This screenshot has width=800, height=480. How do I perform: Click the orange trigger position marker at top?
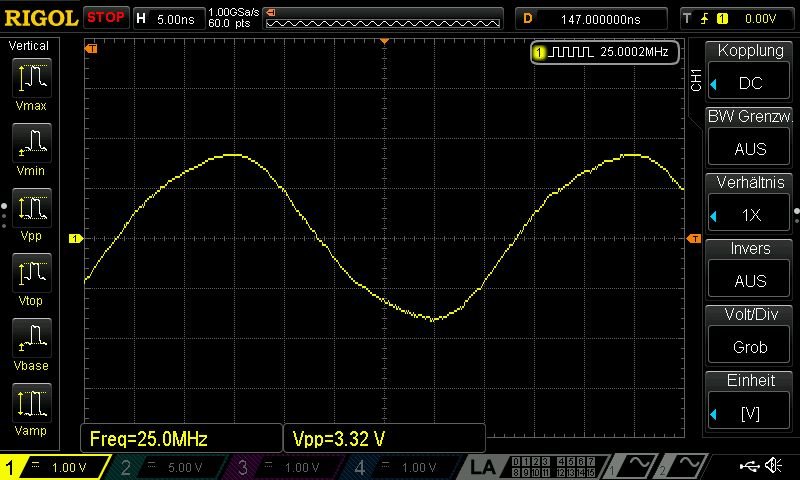(x=384, y=41)
